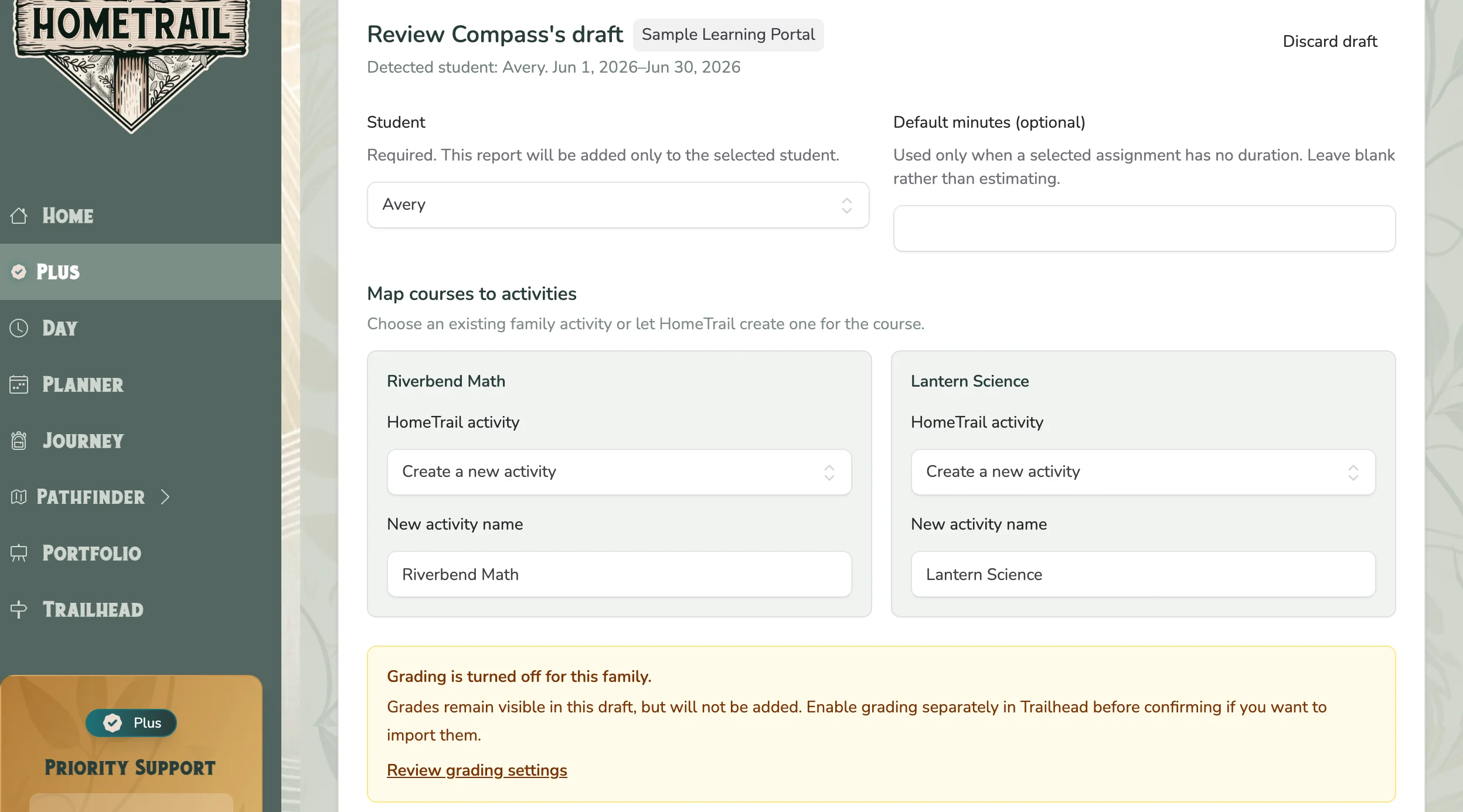
Task: Open Riverbend Math HomeTrail activity dropdown
Action: coord(619,472)
